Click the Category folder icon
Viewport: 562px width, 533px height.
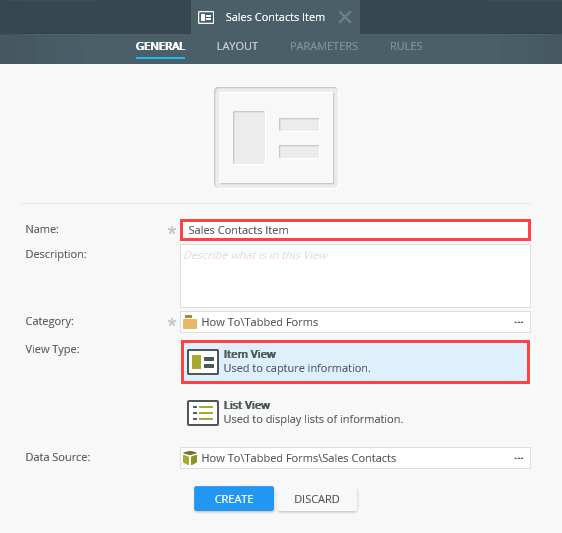pyautogui.click(x=190, y=322)
